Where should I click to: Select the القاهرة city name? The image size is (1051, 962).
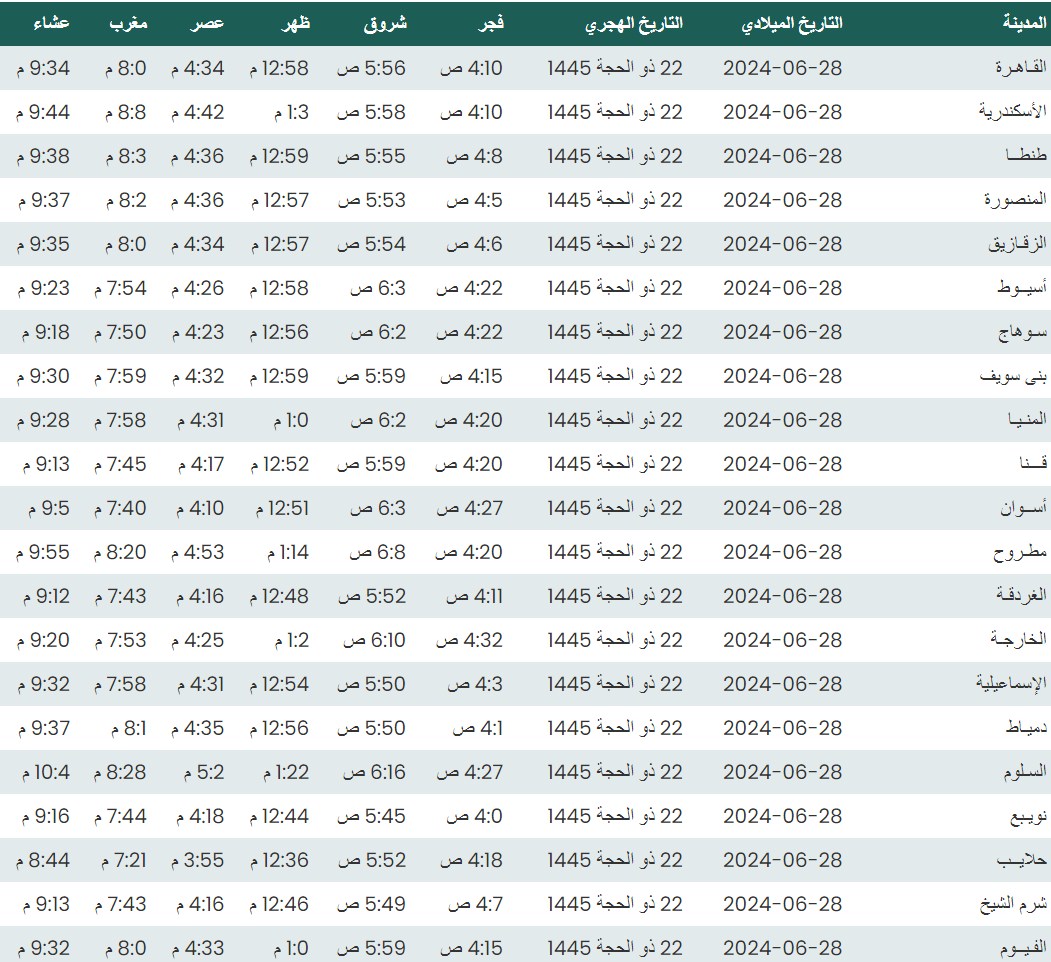(x=1020, y=68)
